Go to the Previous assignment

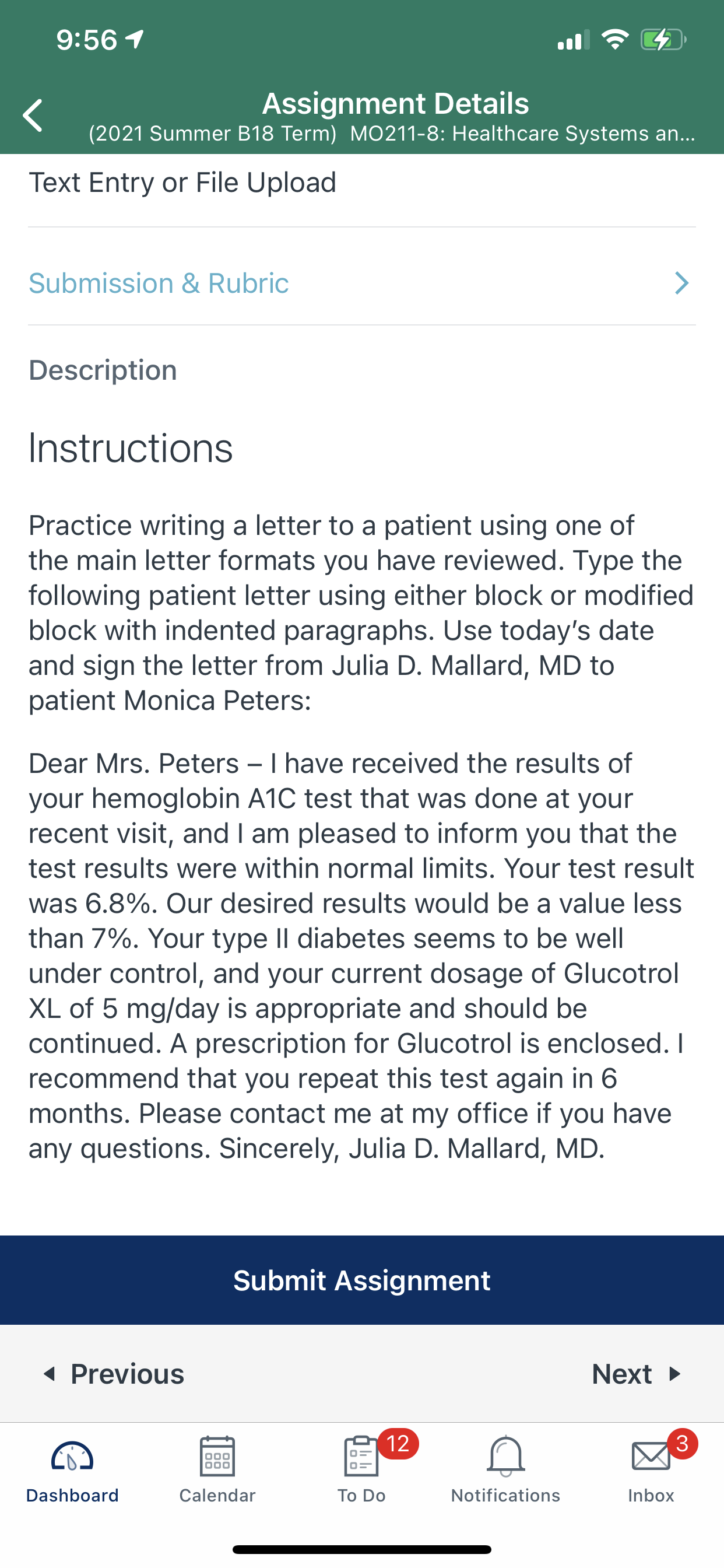(114, 1374)
